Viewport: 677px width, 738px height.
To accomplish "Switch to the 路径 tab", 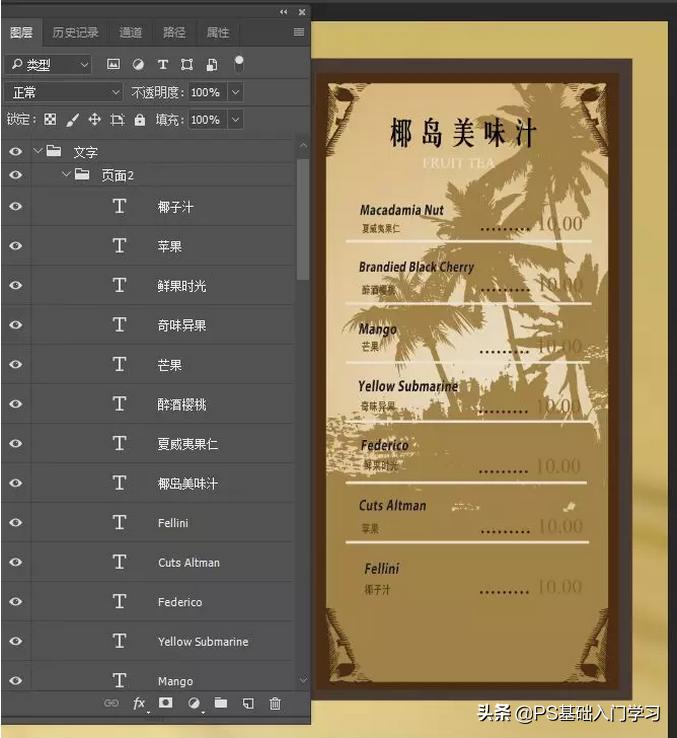I will click(174, 32).
